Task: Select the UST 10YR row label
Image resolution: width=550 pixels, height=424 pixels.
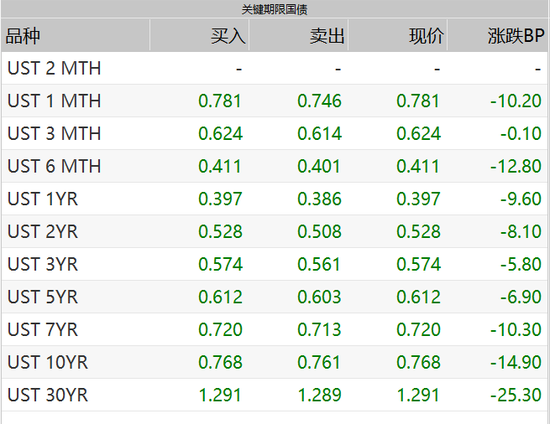Action: click(48, 362)
